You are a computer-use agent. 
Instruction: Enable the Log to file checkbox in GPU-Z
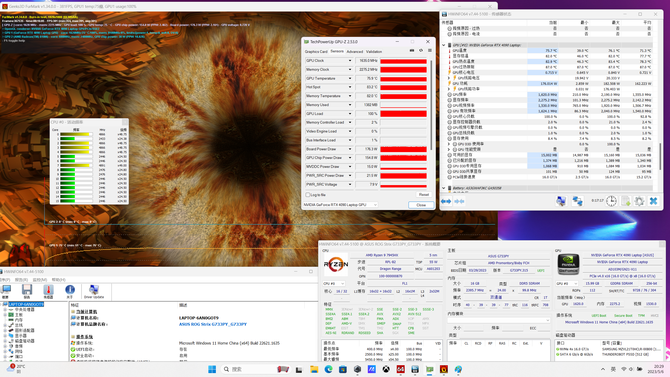[x=308, y=195]
